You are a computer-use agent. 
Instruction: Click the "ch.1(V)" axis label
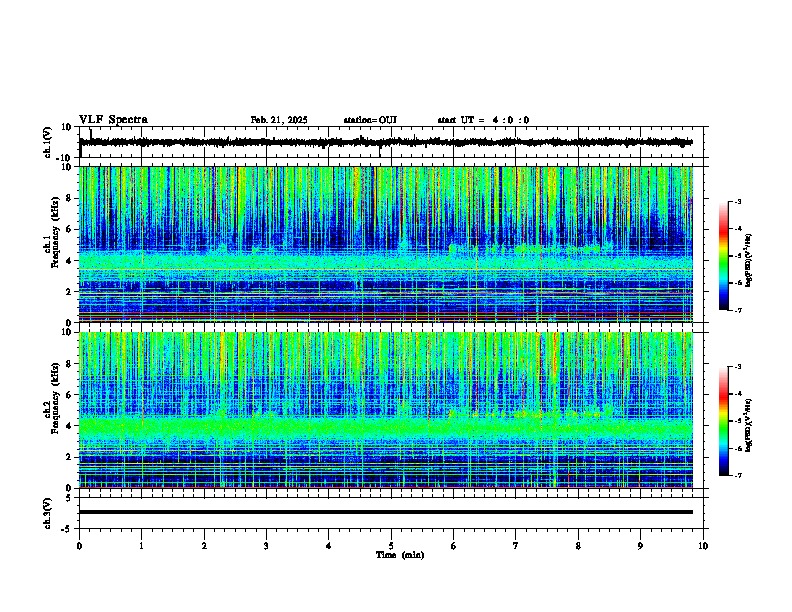[48, 142]
